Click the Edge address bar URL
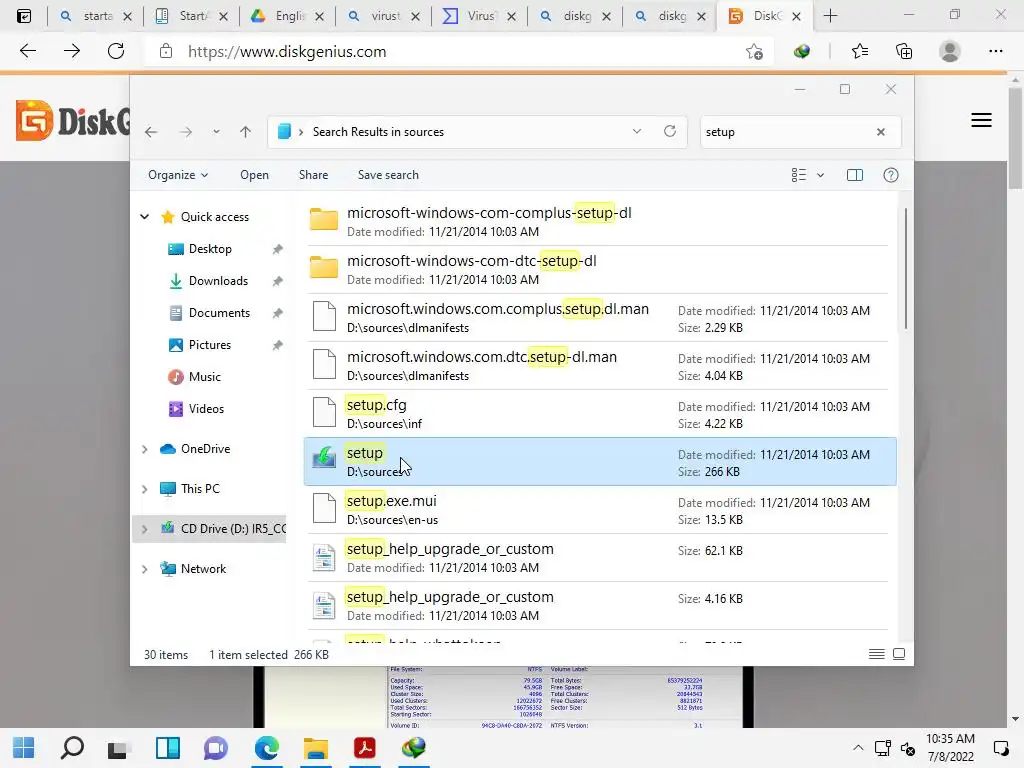1024x768 pixels. pos(287,52)
